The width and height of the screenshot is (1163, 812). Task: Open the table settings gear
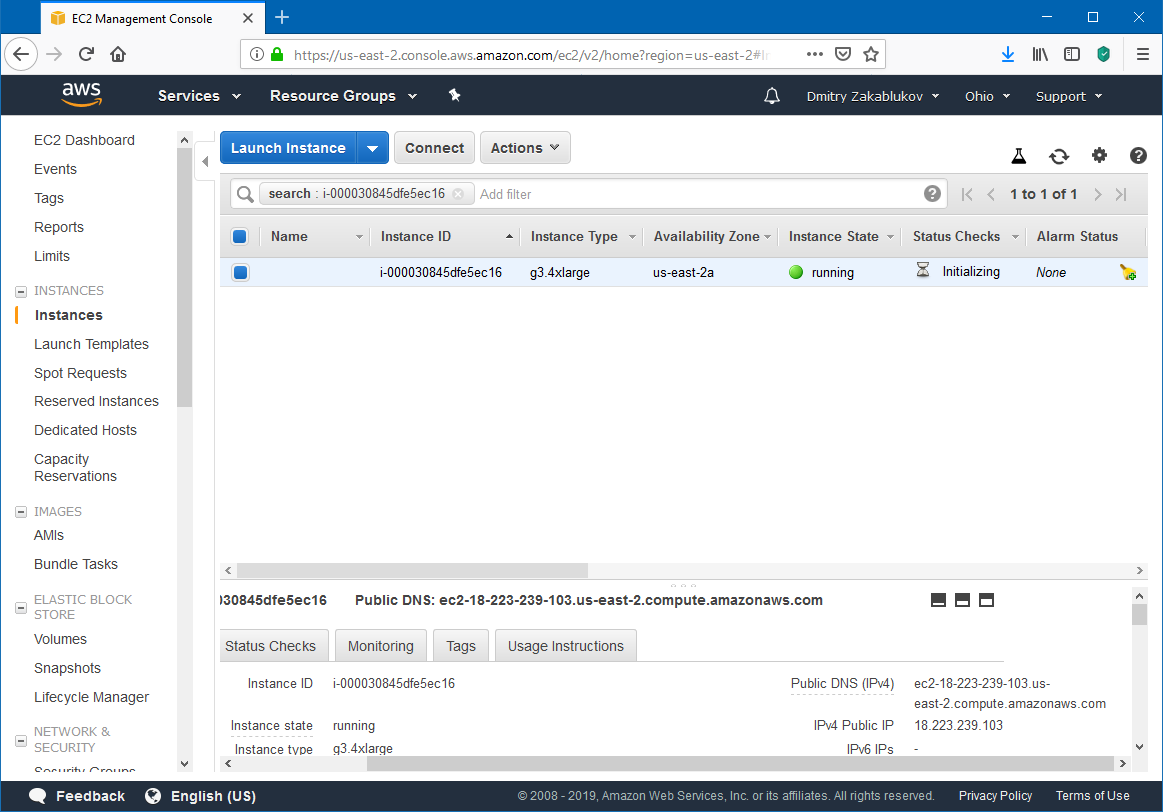click(1099, 155)
